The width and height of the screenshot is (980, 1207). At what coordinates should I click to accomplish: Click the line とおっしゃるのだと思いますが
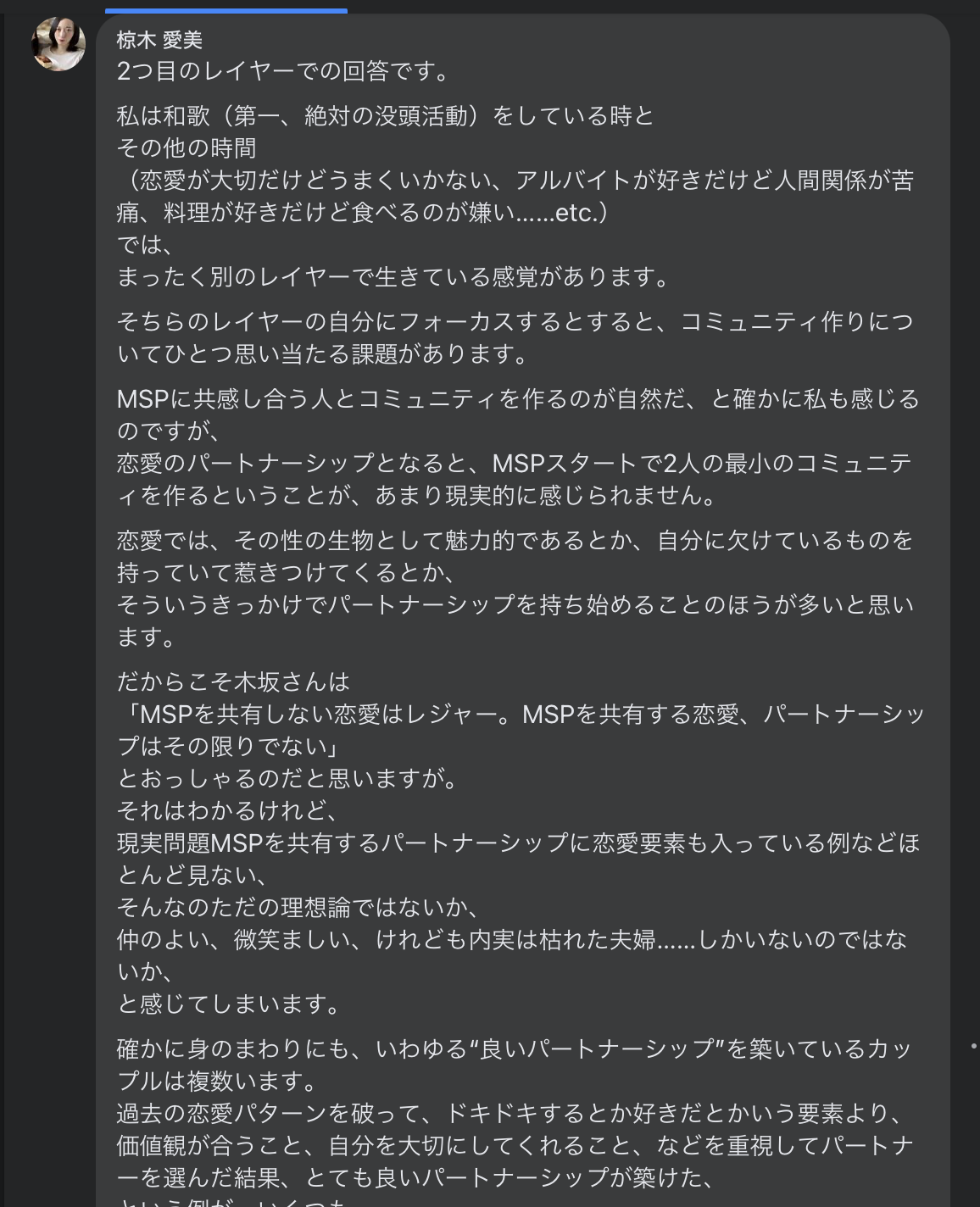pos(288,779)
